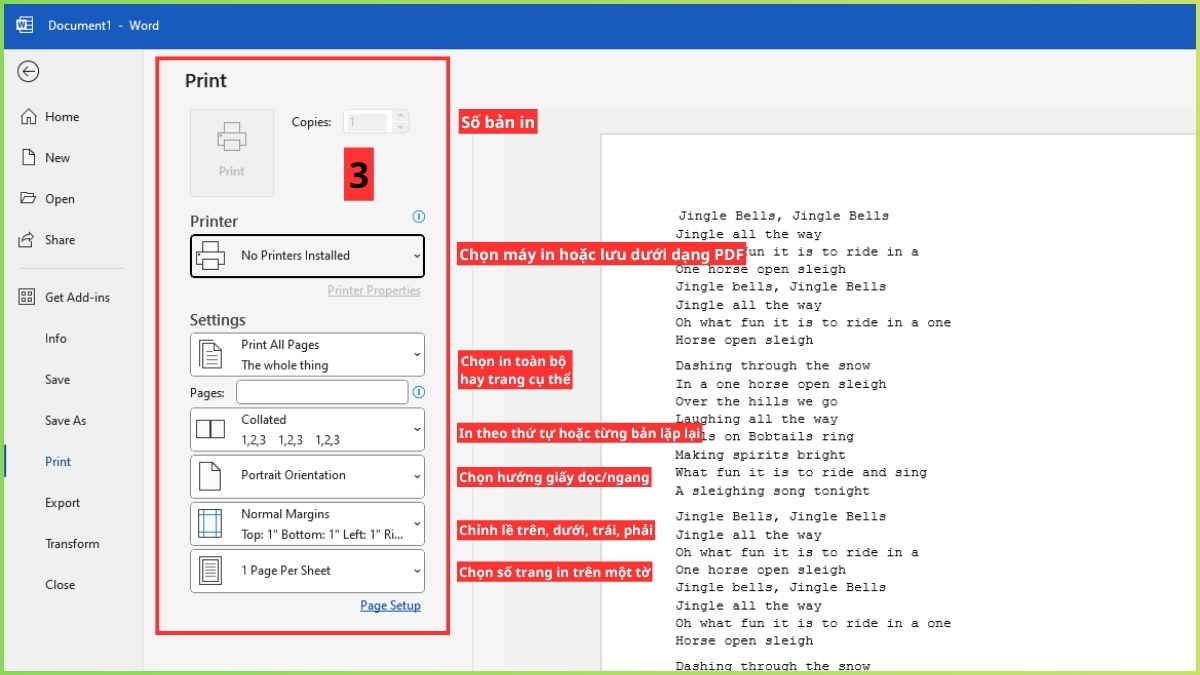Click inside the Pages input field
The width and height of the screenshot is (1200, 675).
[320, 392]
